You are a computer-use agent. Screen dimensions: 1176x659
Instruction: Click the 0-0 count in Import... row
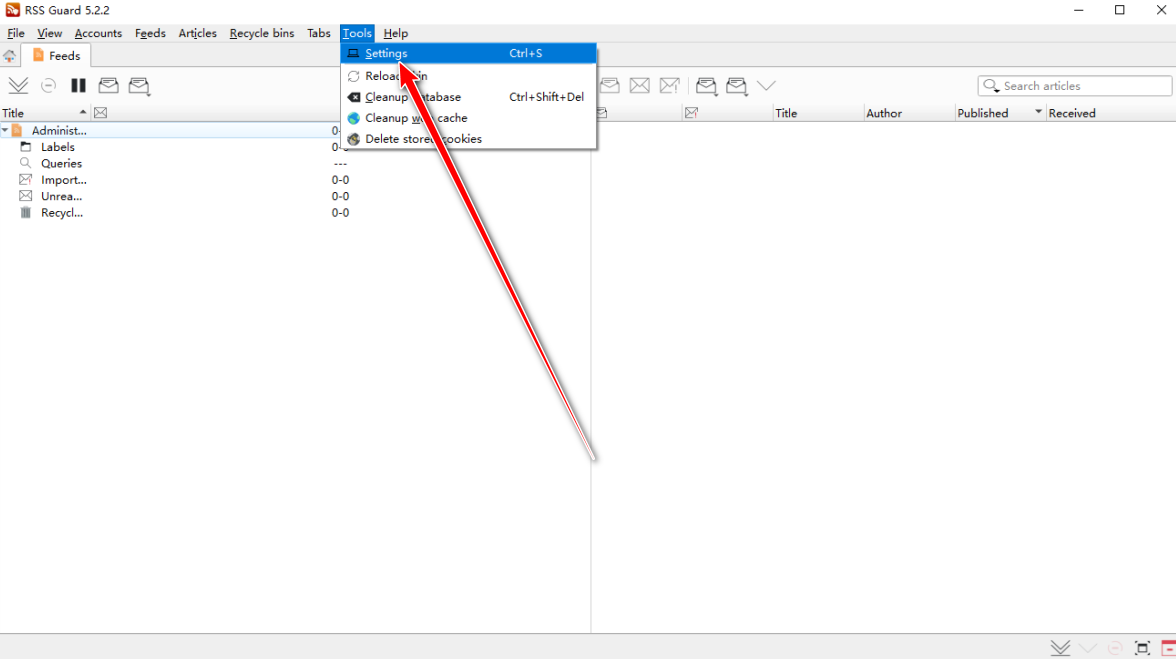click(340, 180)
